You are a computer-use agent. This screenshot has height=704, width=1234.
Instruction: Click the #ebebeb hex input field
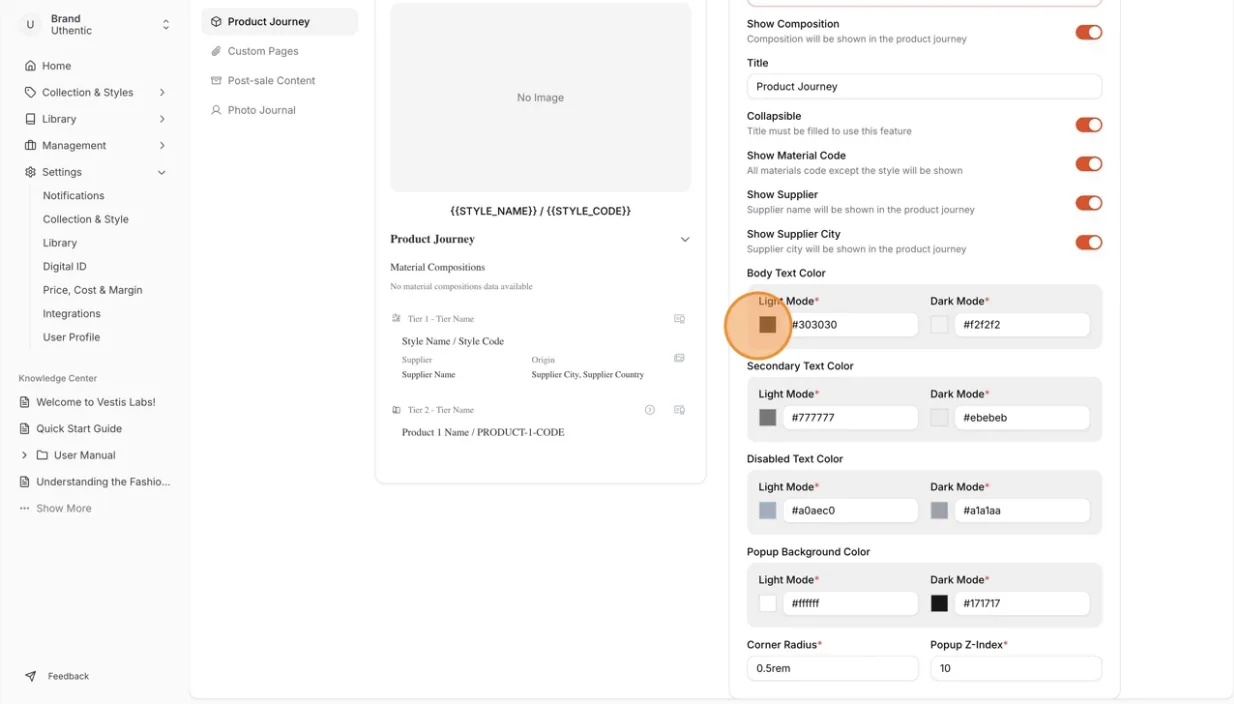point(1022,418)
